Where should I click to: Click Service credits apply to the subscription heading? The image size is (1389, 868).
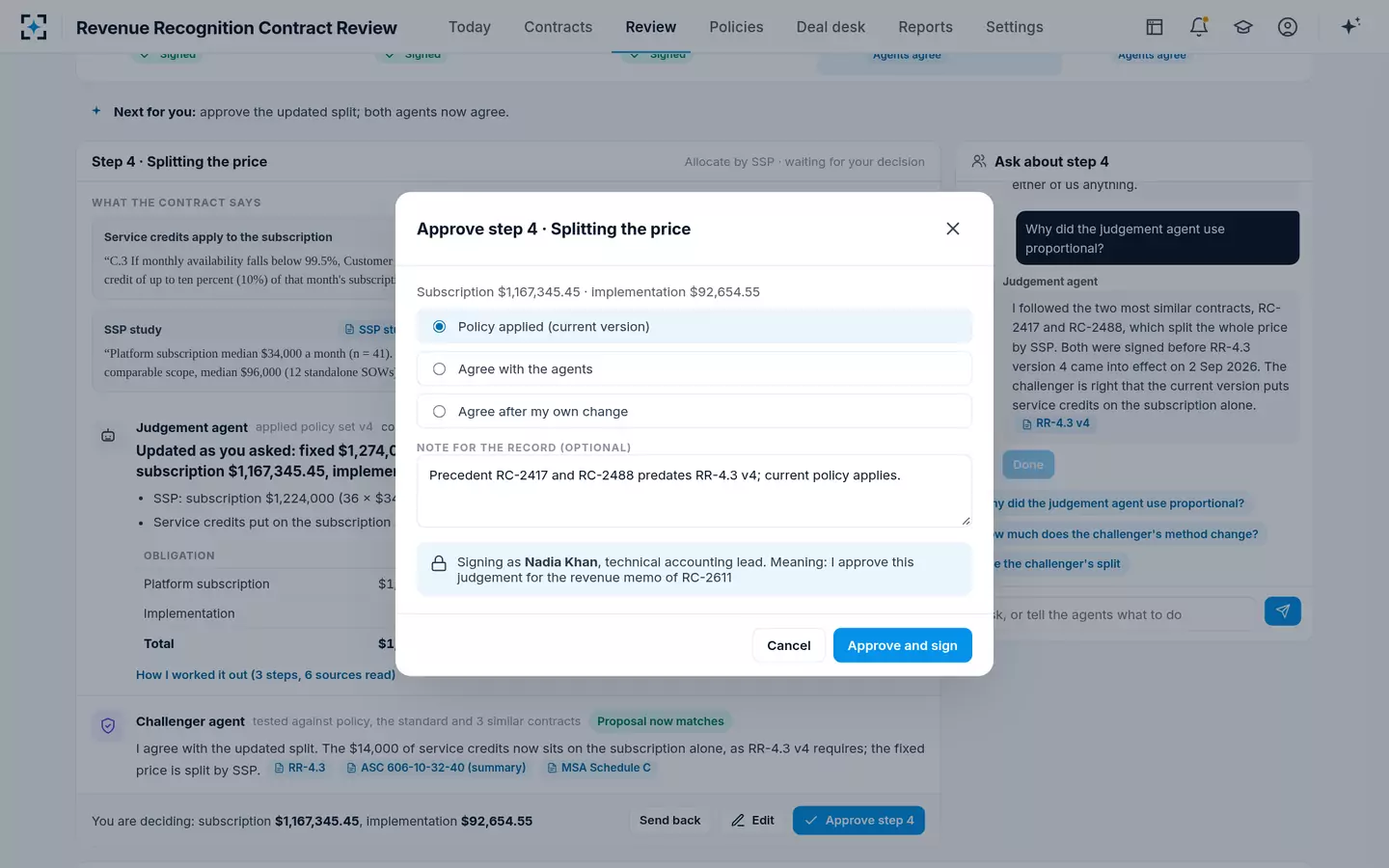(218, 237)
